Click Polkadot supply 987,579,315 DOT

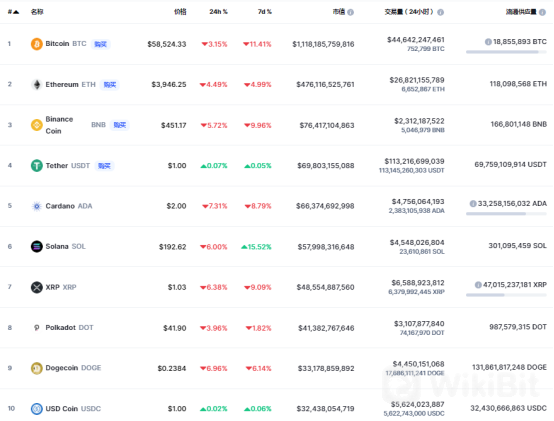click(518, 327)
